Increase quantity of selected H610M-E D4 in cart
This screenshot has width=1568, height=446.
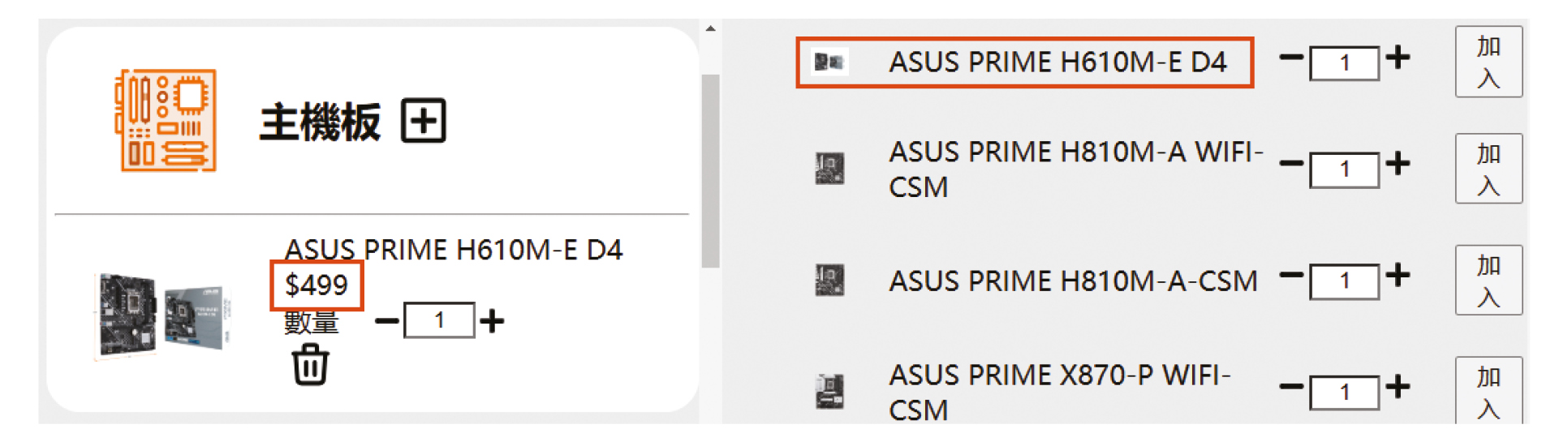(x=492, y=321)
